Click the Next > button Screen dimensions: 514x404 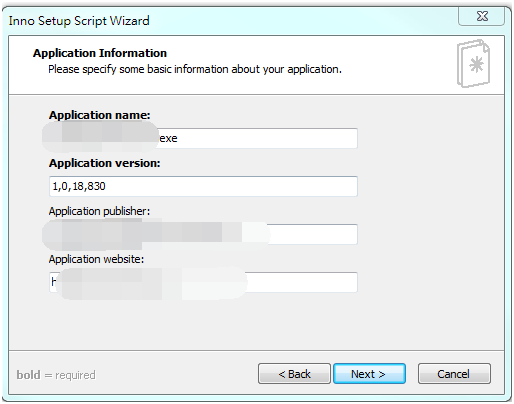369,374
